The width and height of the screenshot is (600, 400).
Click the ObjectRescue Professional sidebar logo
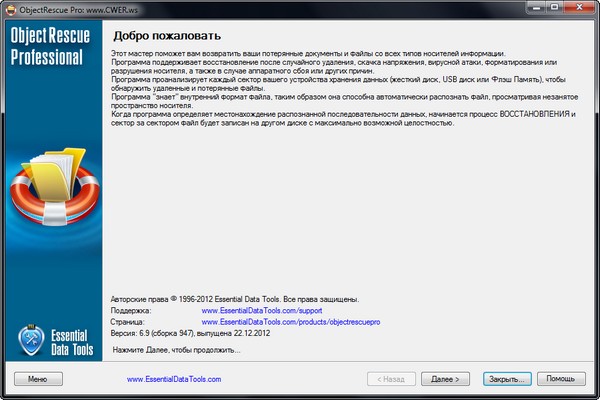pyautogui.click(x=48, y=49)
